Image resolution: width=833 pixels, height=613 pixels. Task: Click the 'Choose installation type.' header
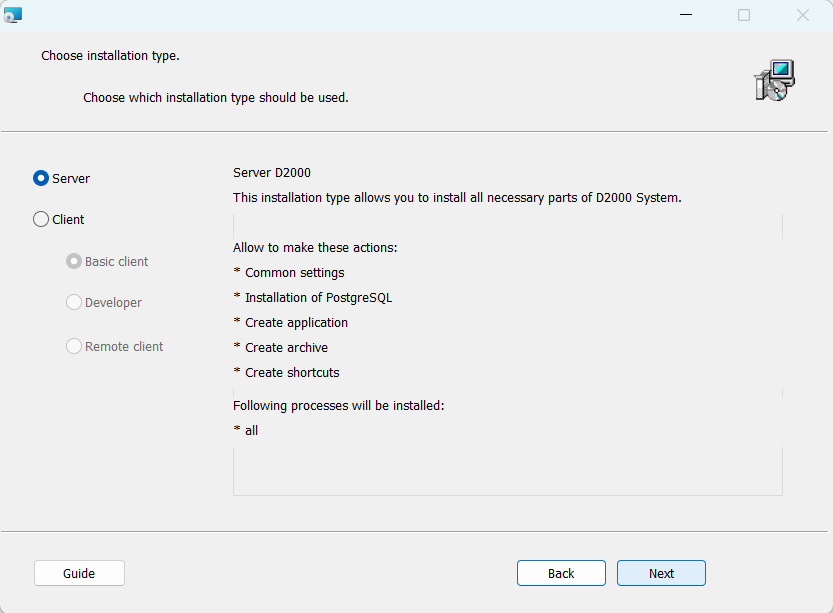tap(110, 55)
